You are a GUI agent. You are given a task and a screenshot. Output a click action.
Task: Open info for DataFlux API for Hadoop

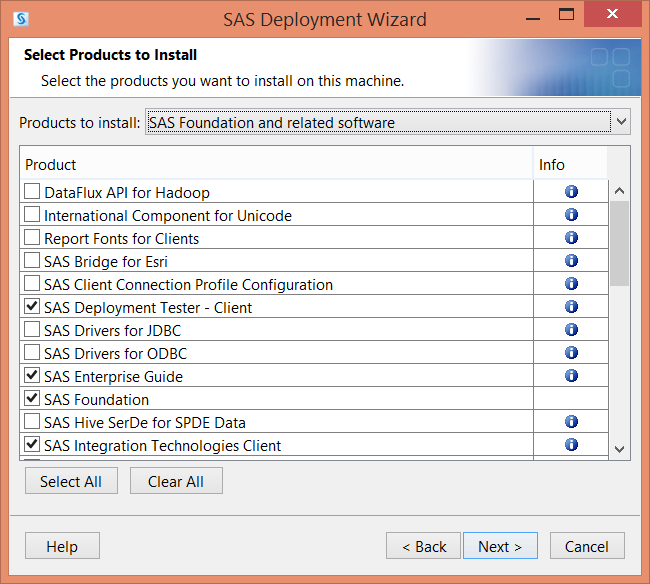tap(571, 191)
